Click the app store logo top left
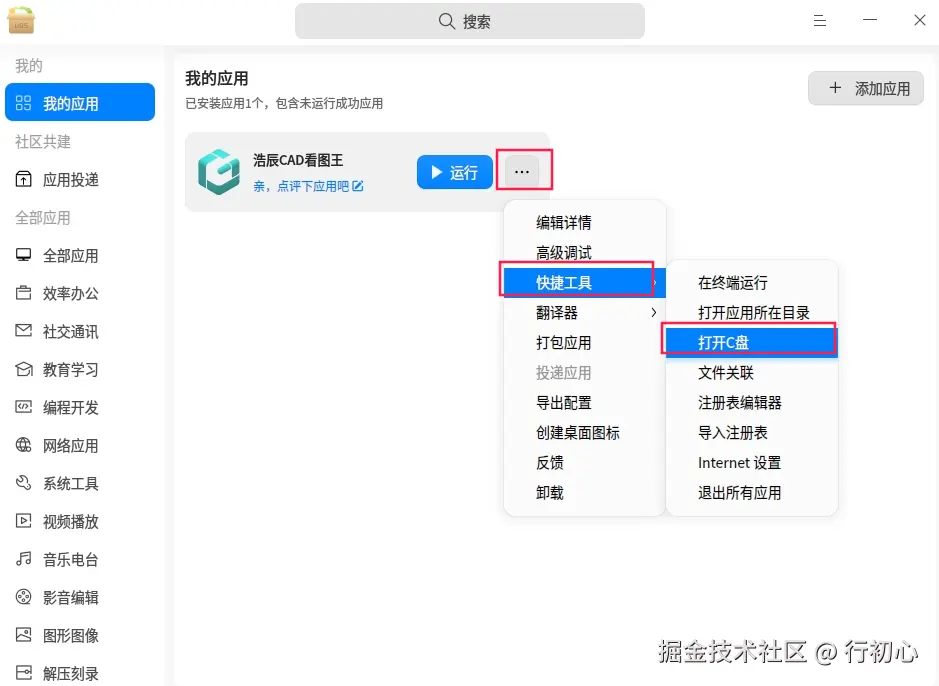Viewport: 939px width, 686px height. pos(21,20)
